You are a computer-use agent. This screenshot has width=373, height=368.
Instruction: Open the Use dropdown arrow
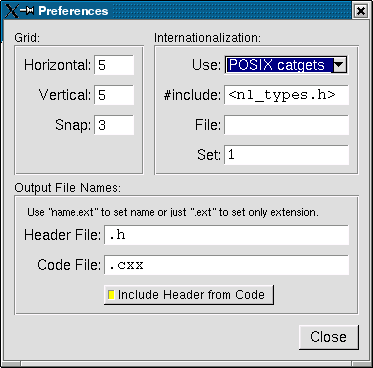[340, 65]
